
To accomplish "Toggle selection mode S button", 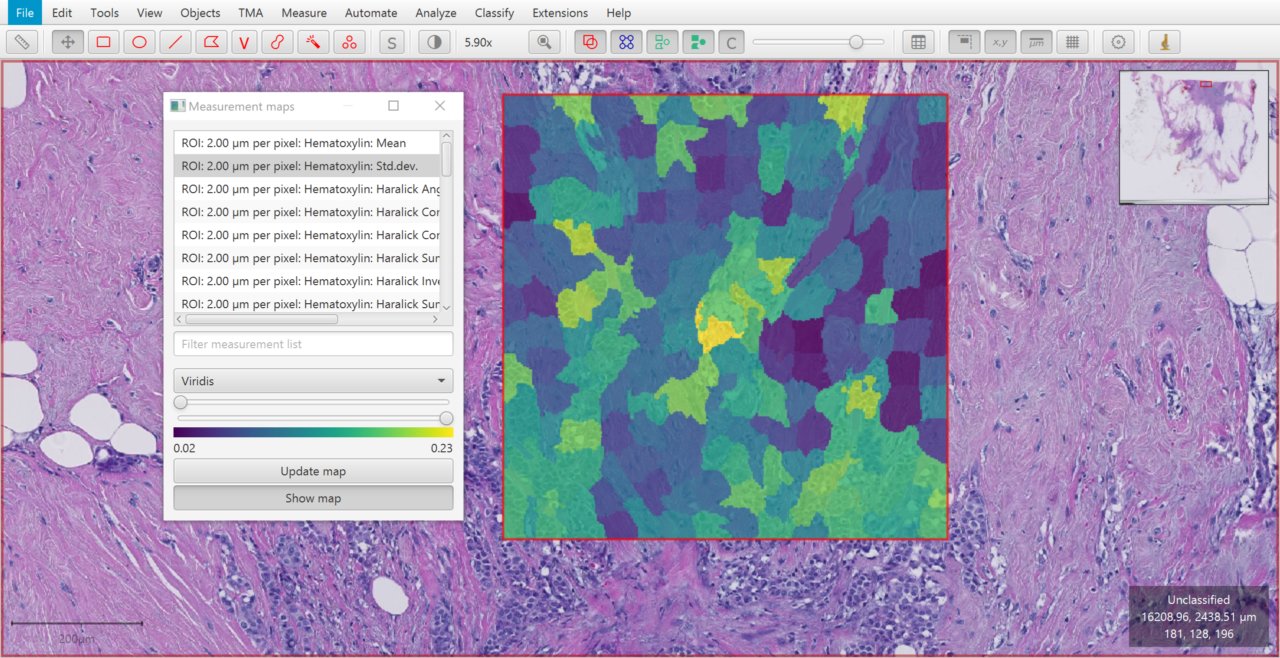I will pos(392,42).
